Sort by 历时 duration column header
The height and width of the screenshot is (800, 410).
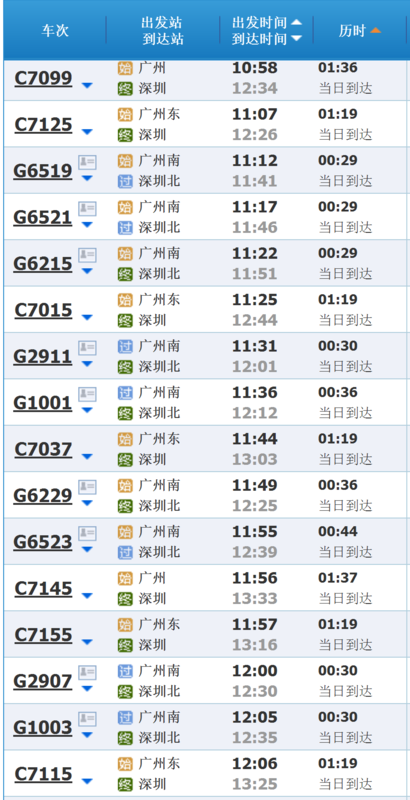coord(360,31)
